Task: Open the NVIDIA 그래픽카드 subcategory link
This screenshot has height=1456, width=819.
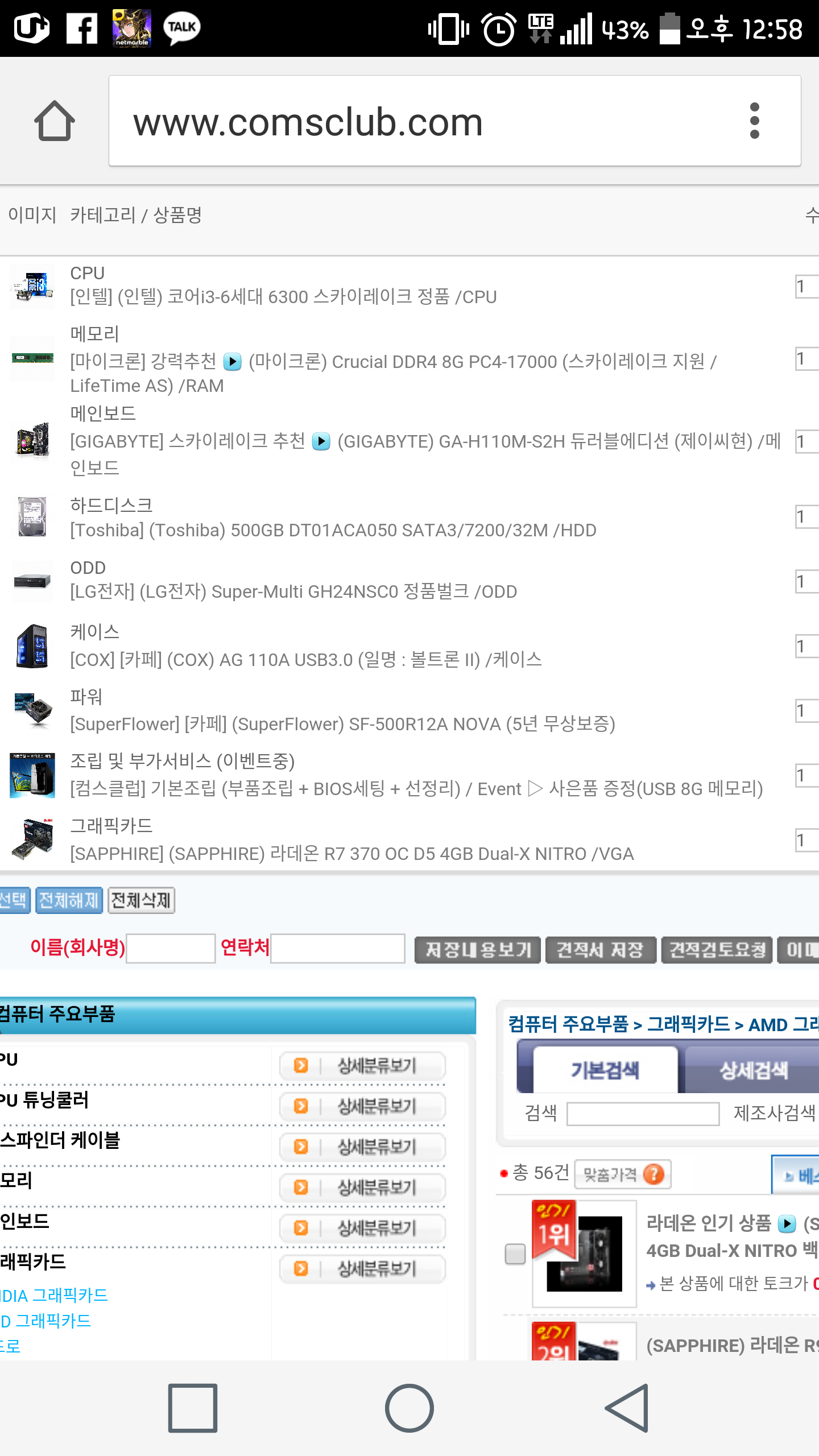Action: pyautogui.click(x=54, y=1296)
